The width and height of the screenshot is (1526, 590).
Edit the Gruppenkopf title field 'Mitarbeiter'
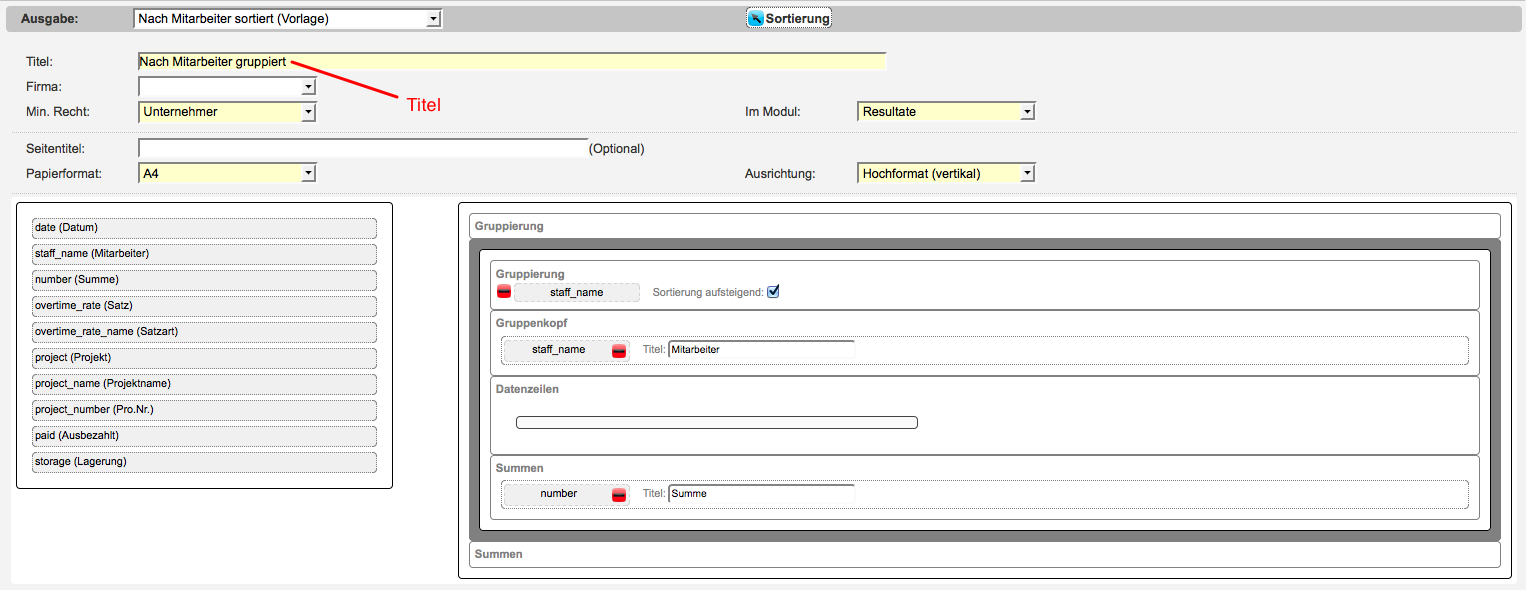click(x=761, y=350)
